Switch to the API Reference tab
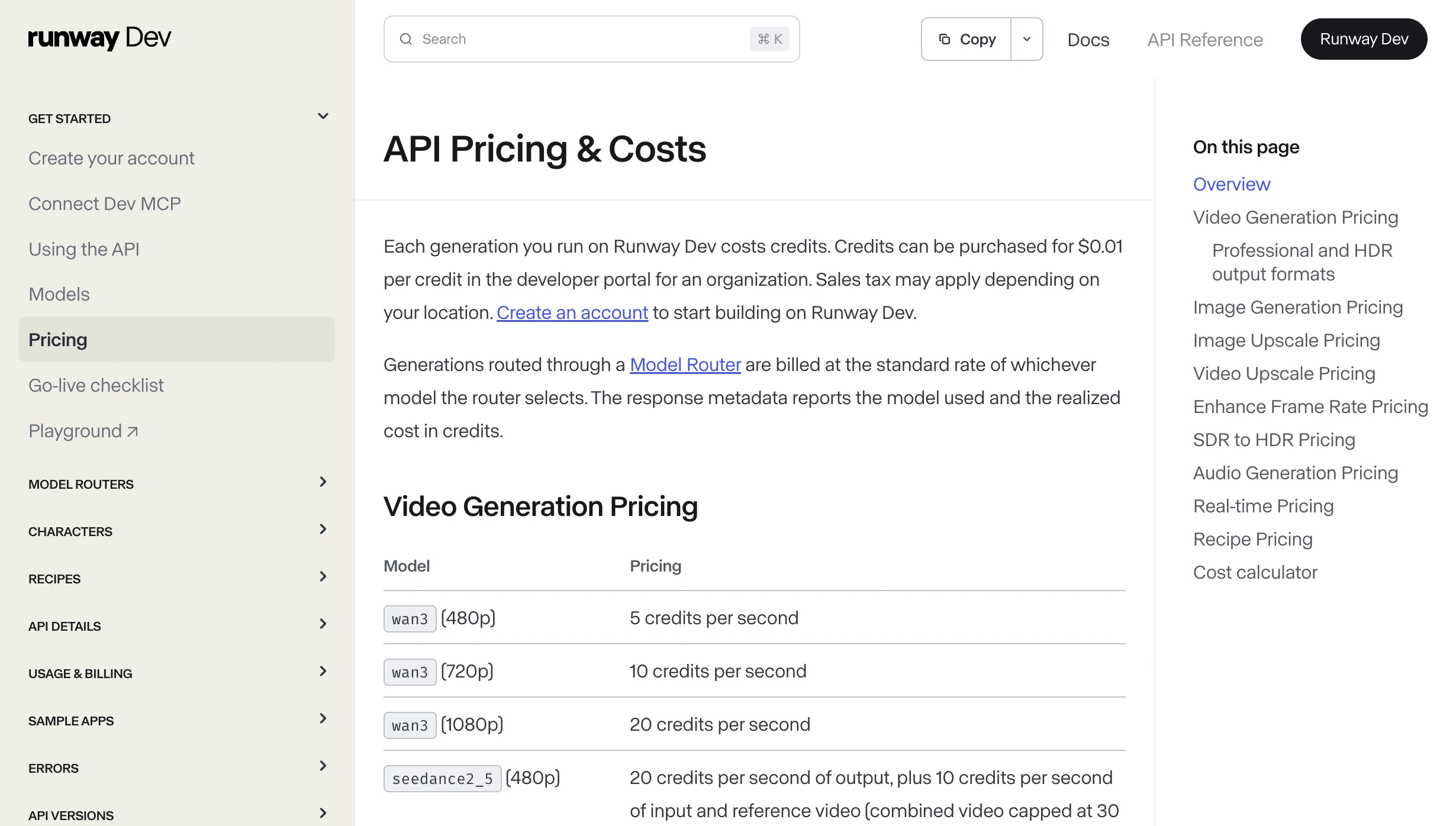 pyautogui.click(x=1205, y=40)
